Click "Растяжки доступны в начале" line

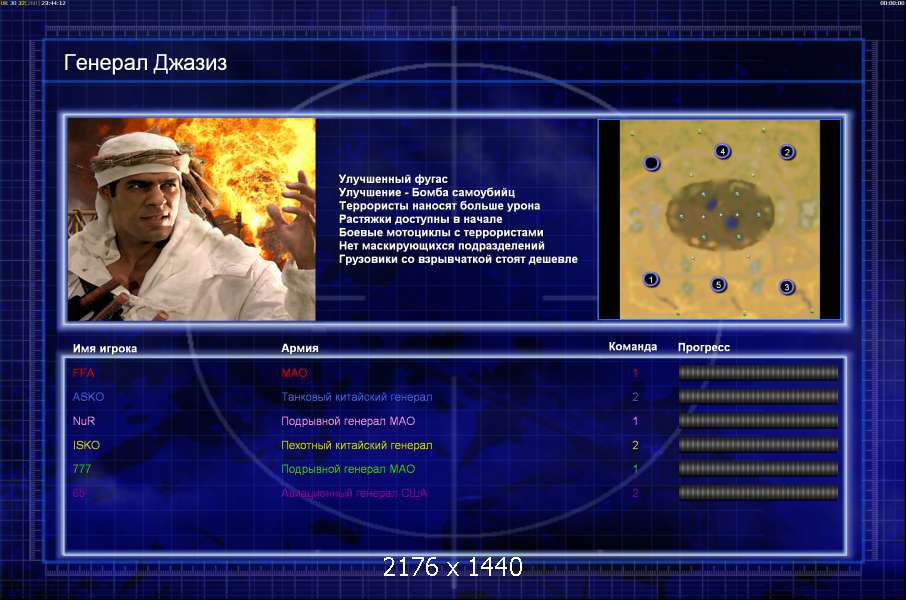click(x=421, y=219)
